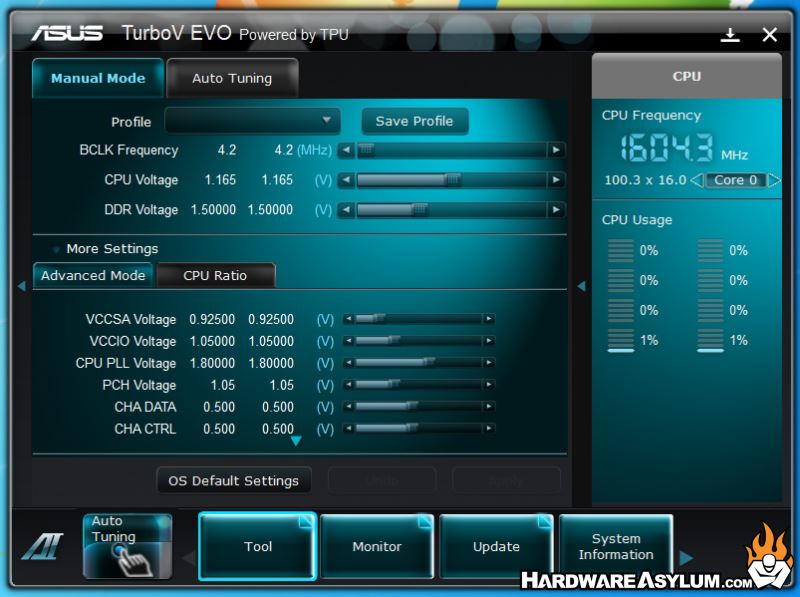Screen dimensions: 800x597
Task: Collapse left panel with left-edge triangle
Action: point(21,286)
